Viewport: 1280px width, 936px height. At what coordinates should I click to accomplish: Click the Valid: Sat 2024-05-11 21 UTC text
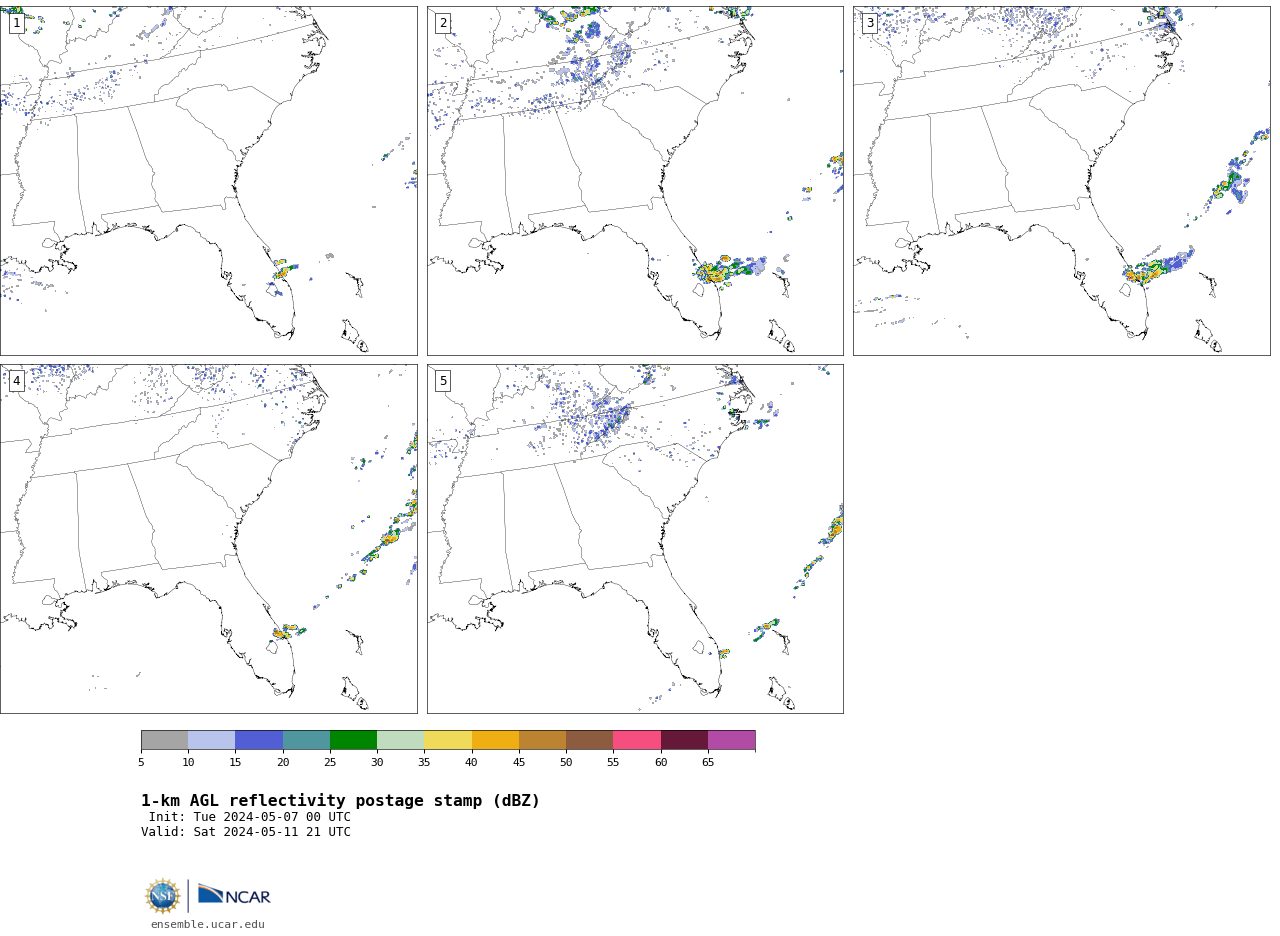[246, 832]
